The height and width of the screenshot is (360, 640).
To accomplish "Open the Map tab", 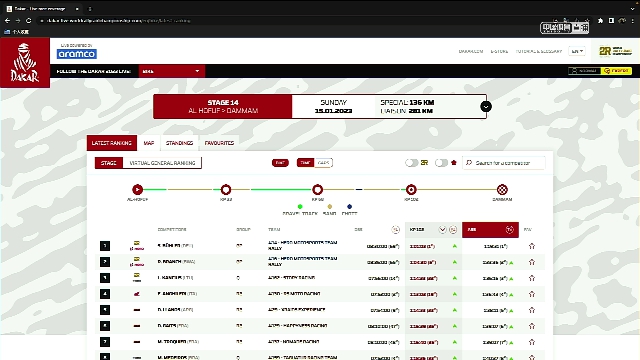I will tap(149, 143).
